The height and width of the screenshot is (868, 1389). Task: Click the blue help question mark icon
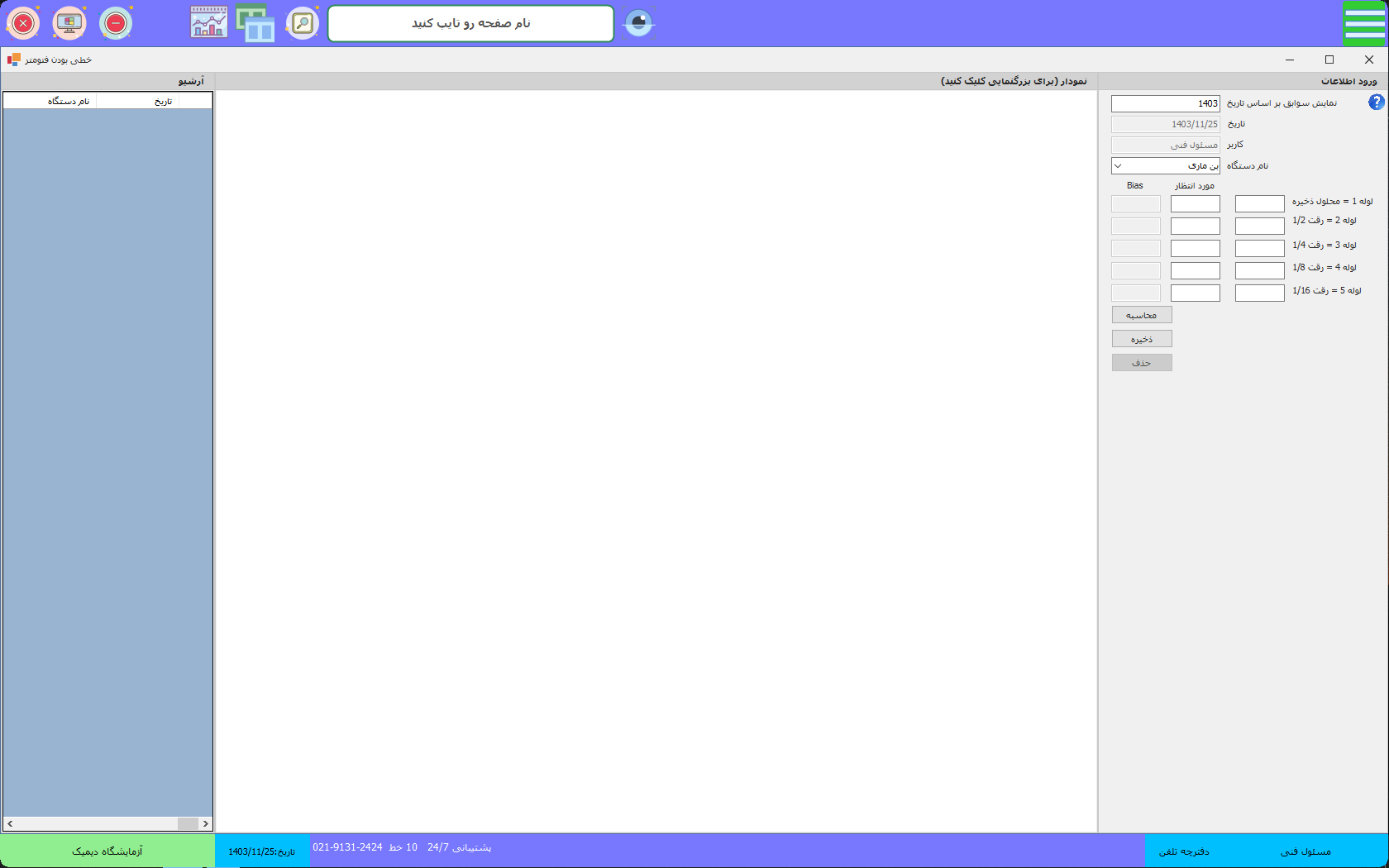click(x=1376, y=103)
